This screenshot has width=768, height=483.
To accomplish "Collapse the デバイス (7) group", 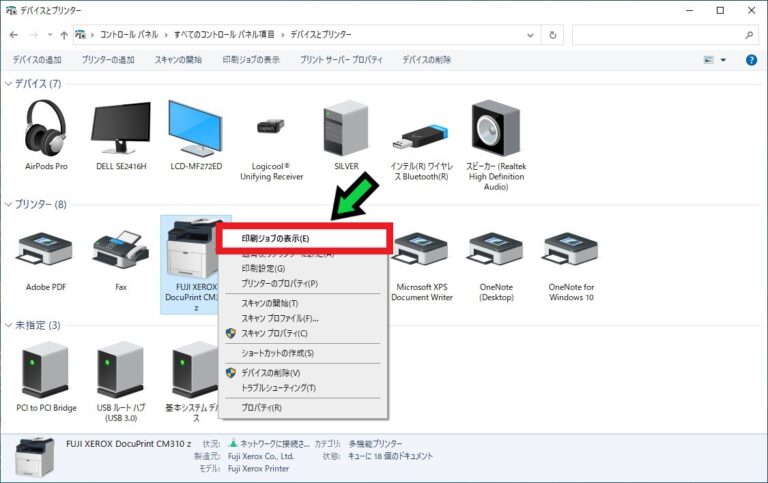I will pos(8,83).
